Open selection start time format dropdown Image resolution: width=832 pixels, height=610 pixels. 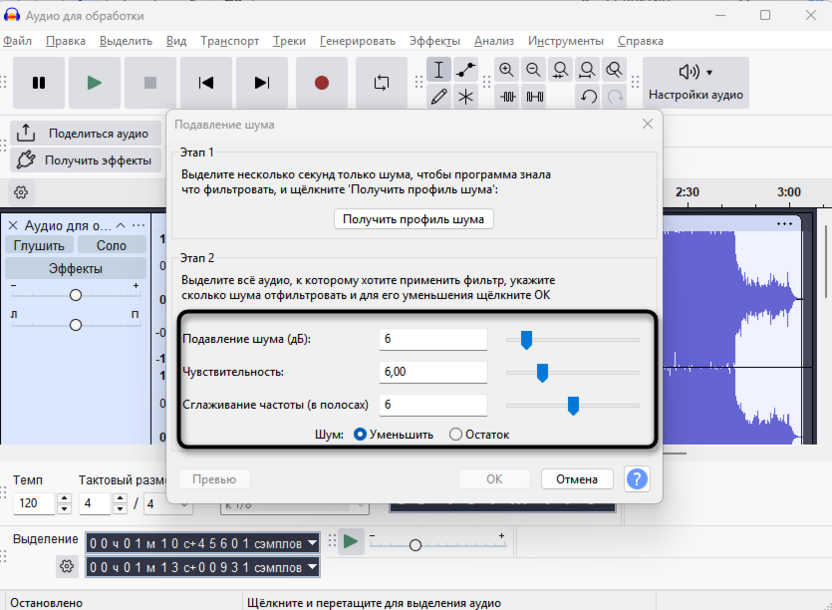pos(313,543)
